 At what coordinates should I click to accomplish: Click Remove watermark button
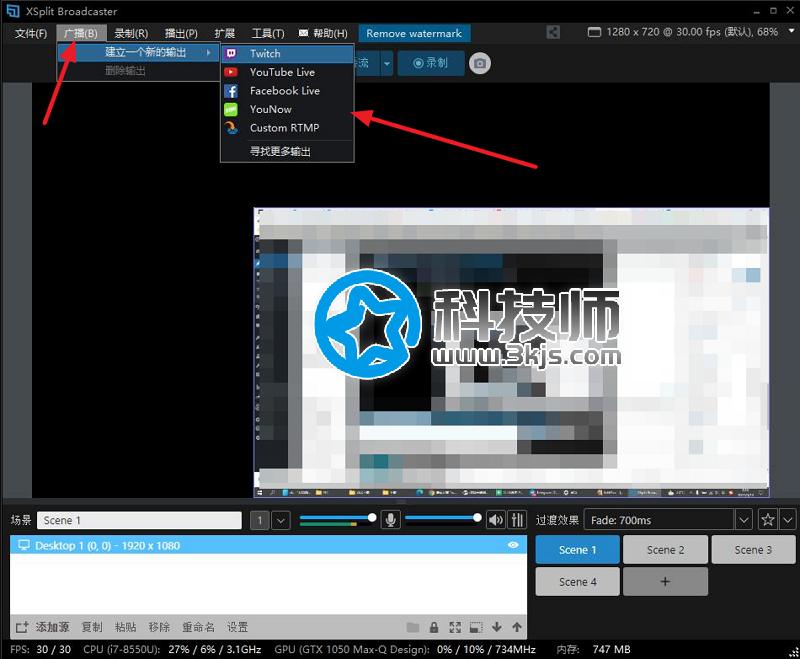coord(414,34)
